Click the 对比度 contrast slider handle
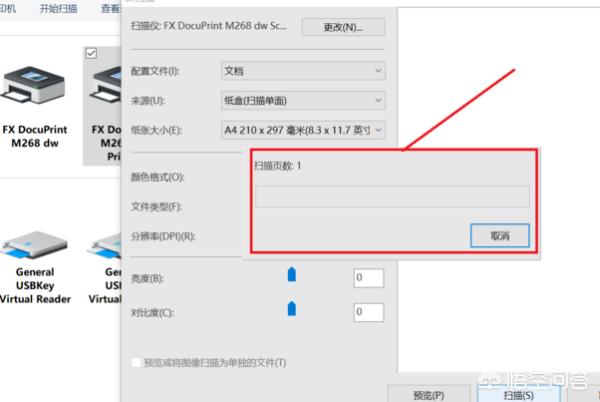This screenshot has height=402, width=600. coord(292,309)
